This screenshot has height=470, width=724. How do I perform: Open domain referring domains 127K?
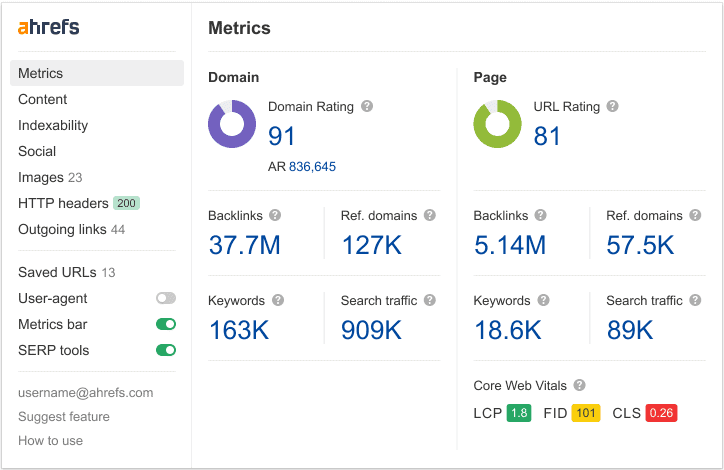tap(371, 245)
